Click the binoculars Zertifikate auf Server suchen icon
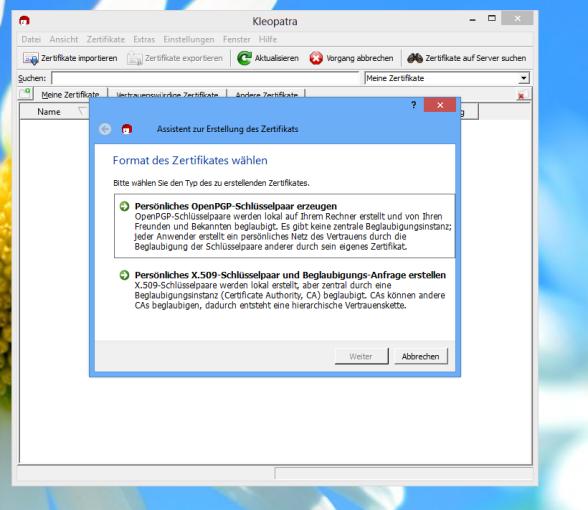 coord(415,58)
